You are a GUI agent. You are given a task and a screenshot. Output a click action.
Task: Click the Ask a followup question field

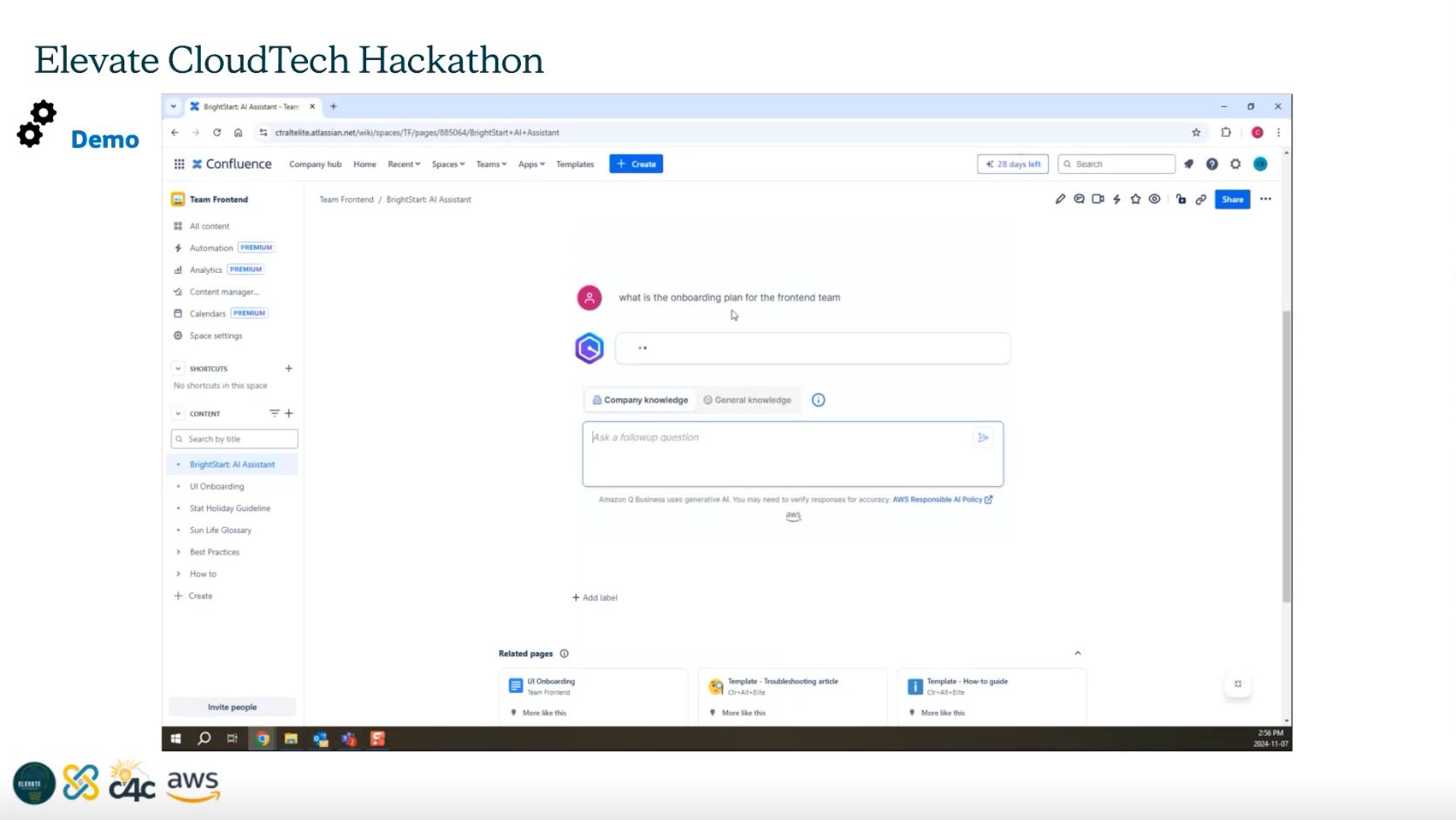pyautogui.click(x=792, y=454)
